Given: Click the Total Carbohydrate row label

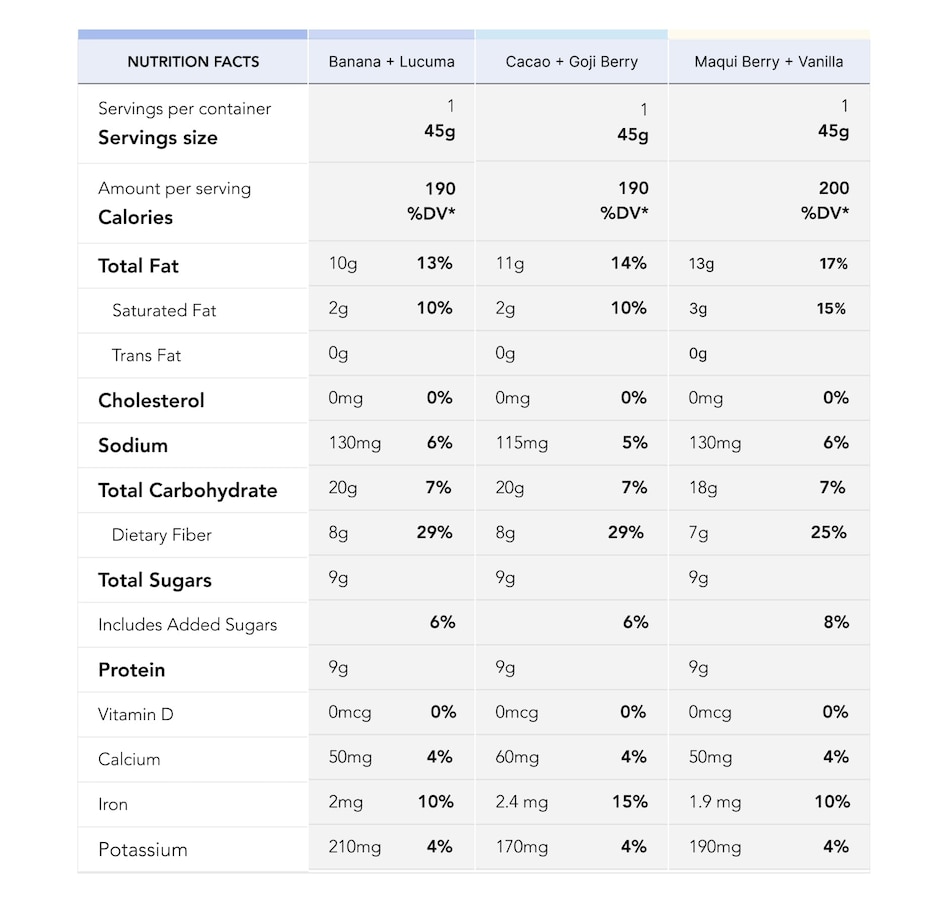Looking at the screenshot, I should (x=187, y=491).
